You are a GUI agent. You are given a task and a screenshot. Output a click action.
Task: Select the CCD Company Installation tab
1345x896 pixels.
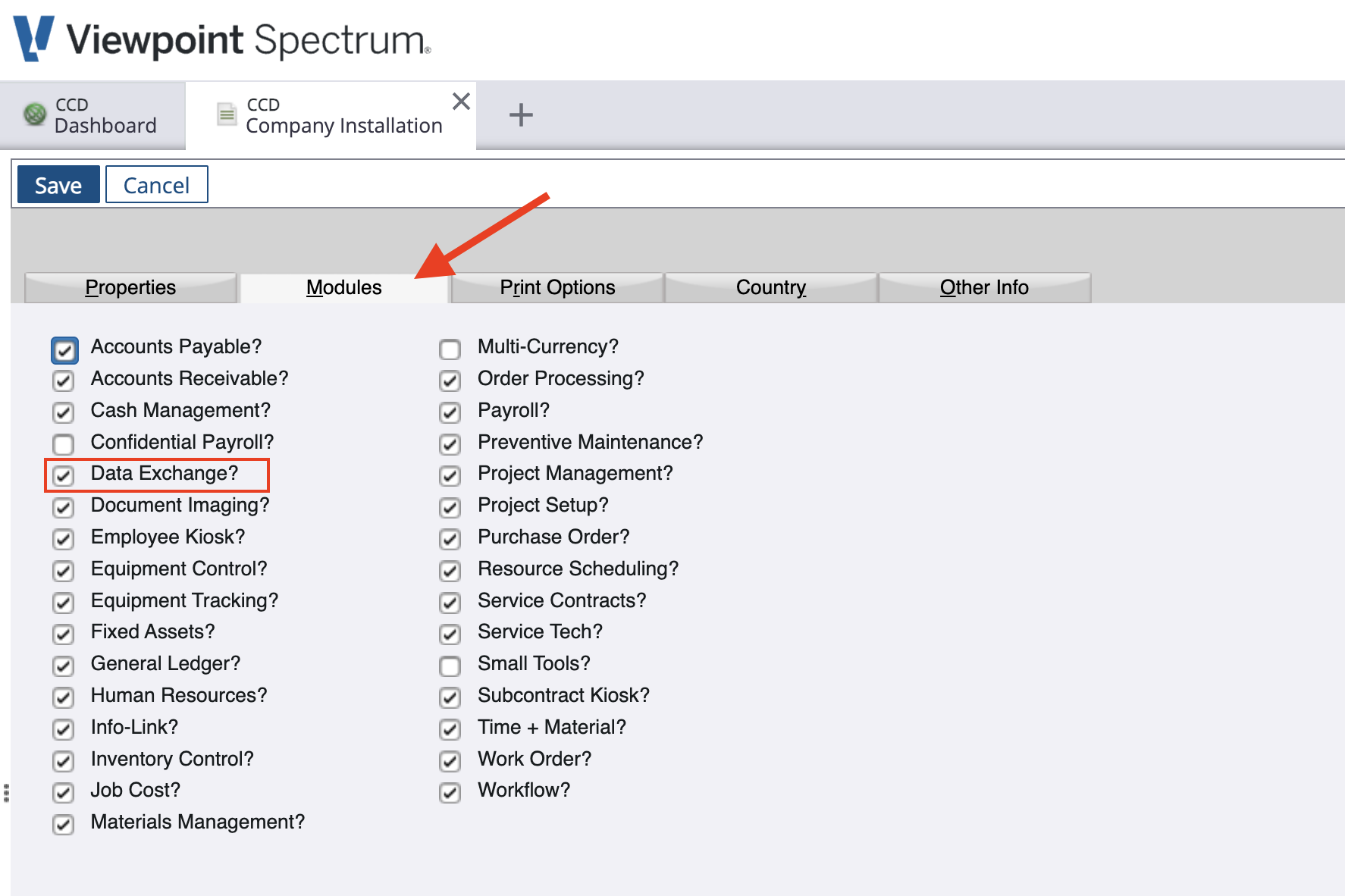pos(331,115)
